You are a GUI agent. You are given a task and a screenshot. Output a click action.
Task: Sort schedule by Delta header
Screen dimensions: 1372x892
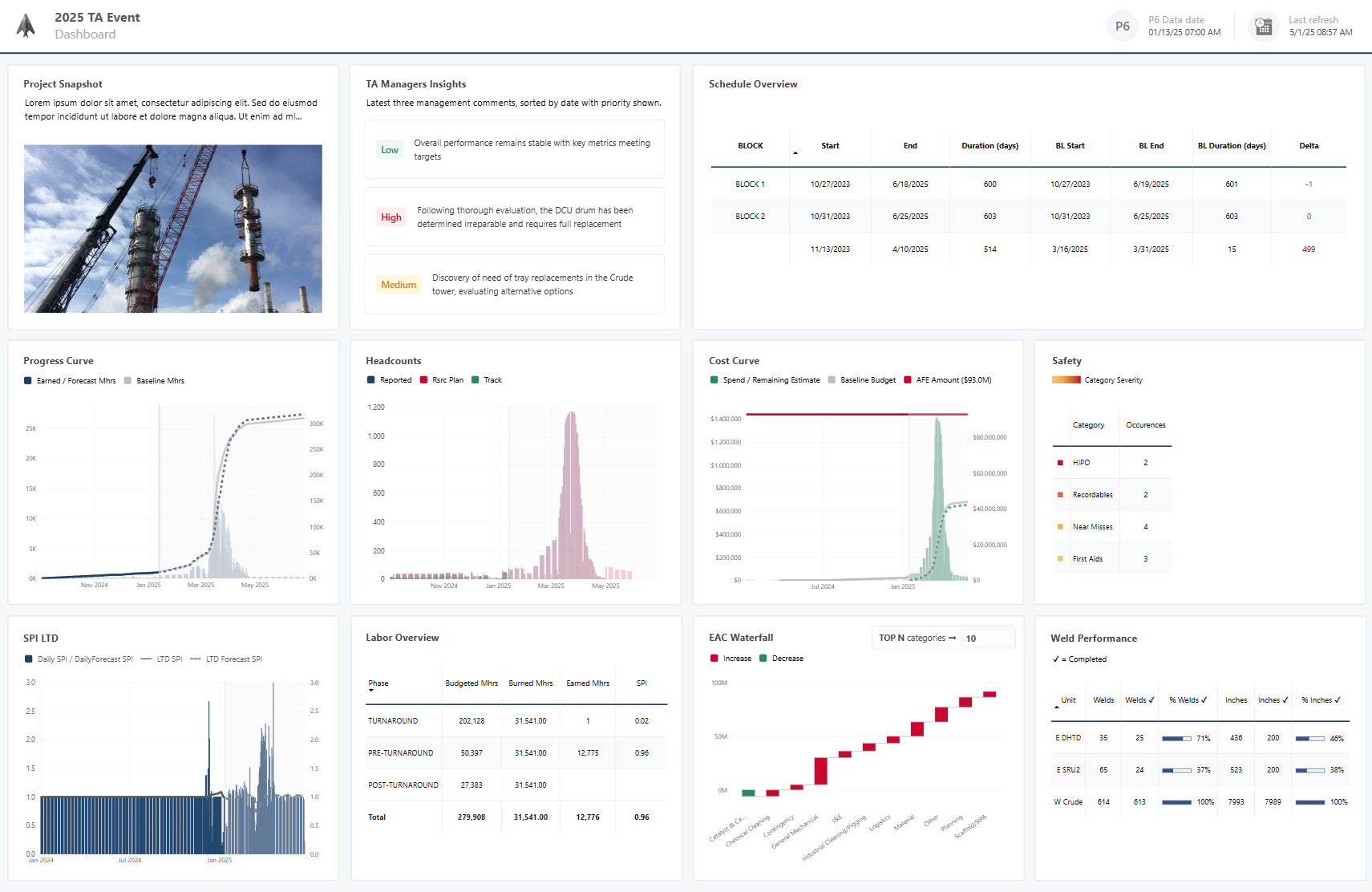(x=1309, y=146)
